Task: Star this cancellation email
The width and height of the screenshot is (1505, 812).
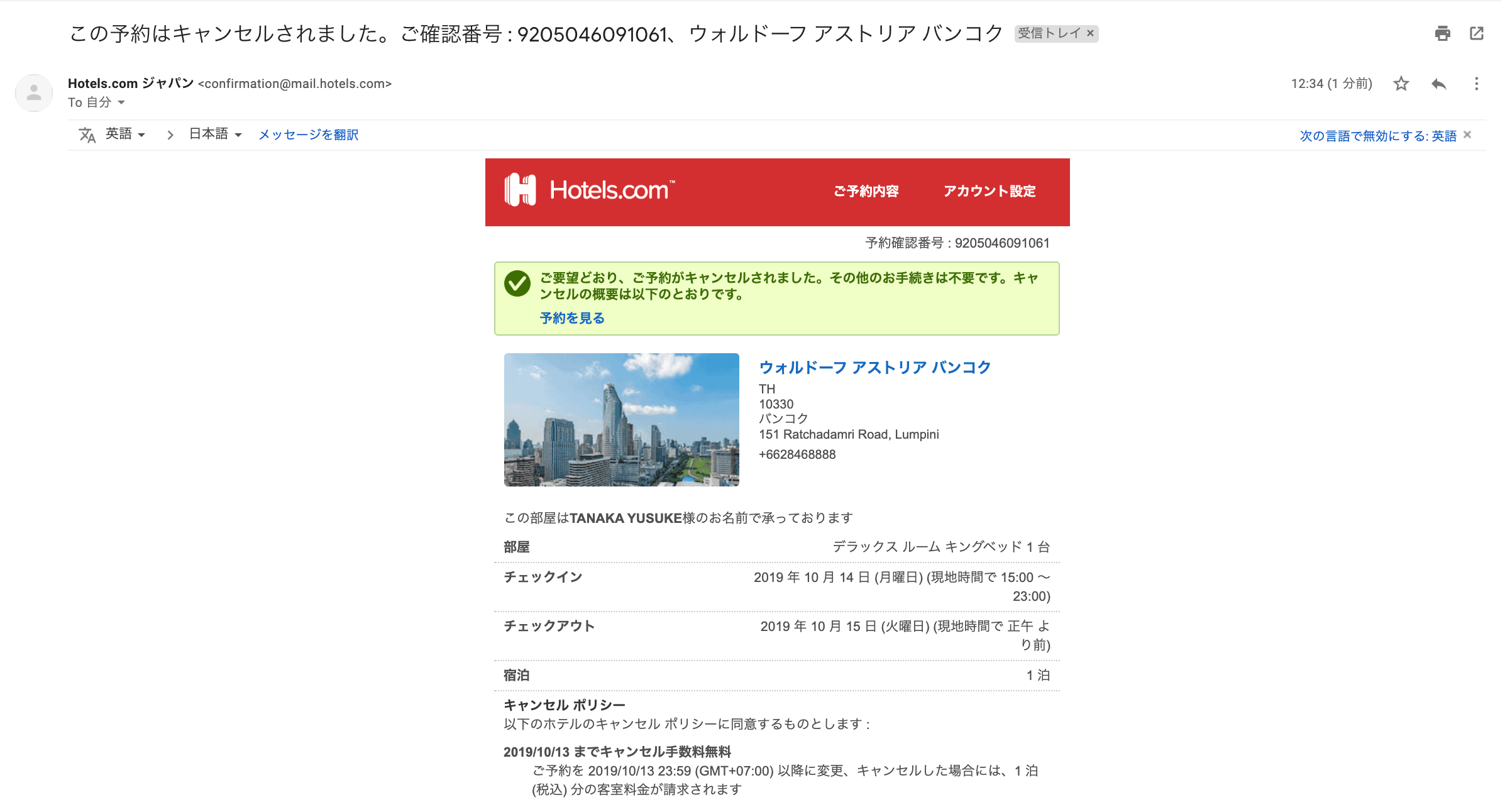Action: pyautogui.click(x=1401, y=83)
